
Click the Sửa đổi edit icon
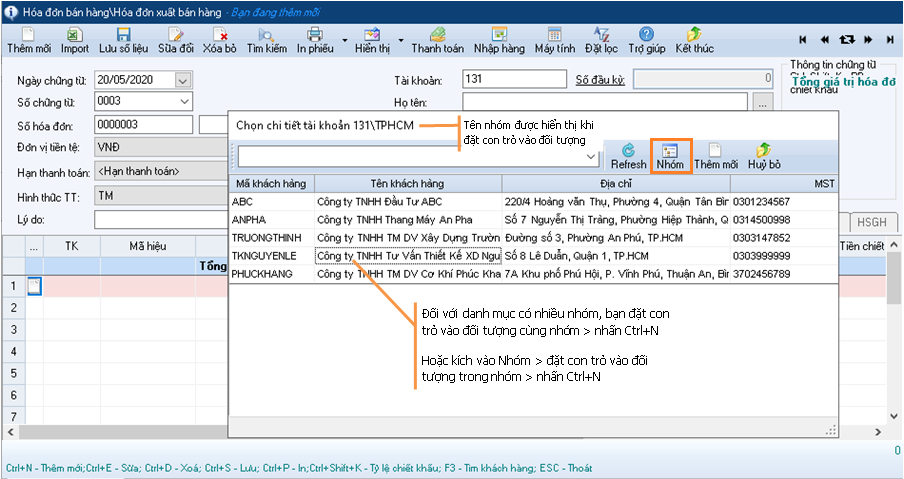pos(176,40)
